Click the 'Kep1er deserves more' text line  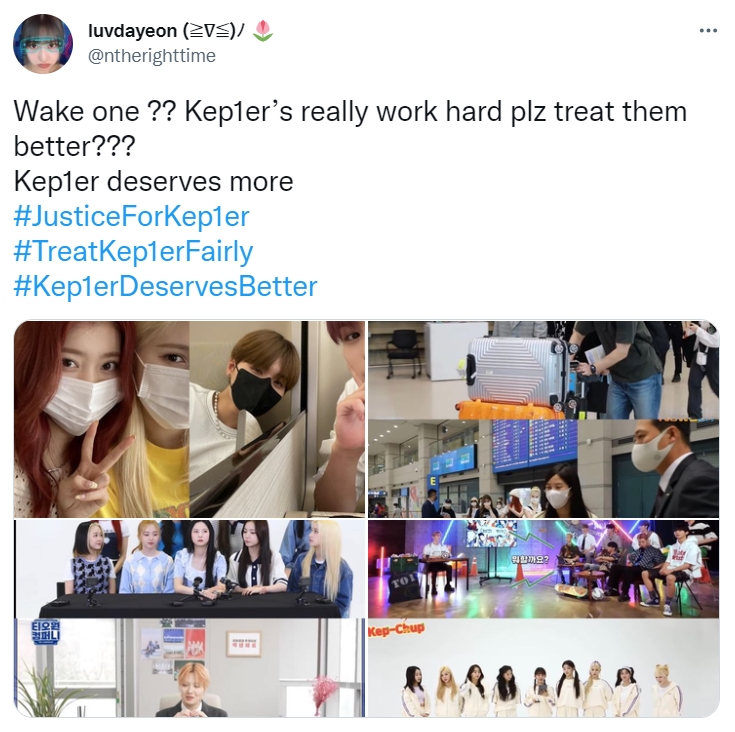153,181
